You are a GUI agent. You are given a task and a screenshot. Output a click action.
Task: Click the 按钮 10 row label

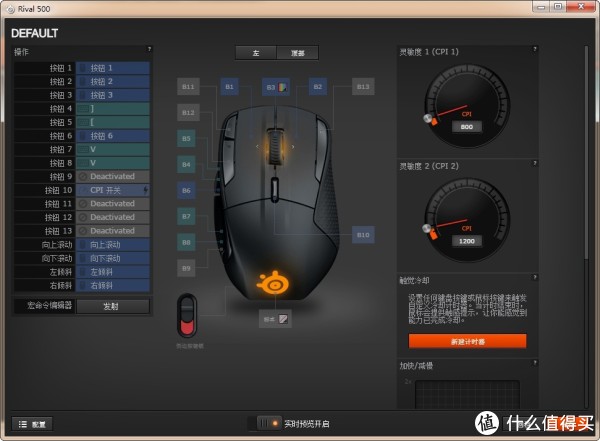pos(58,190)
